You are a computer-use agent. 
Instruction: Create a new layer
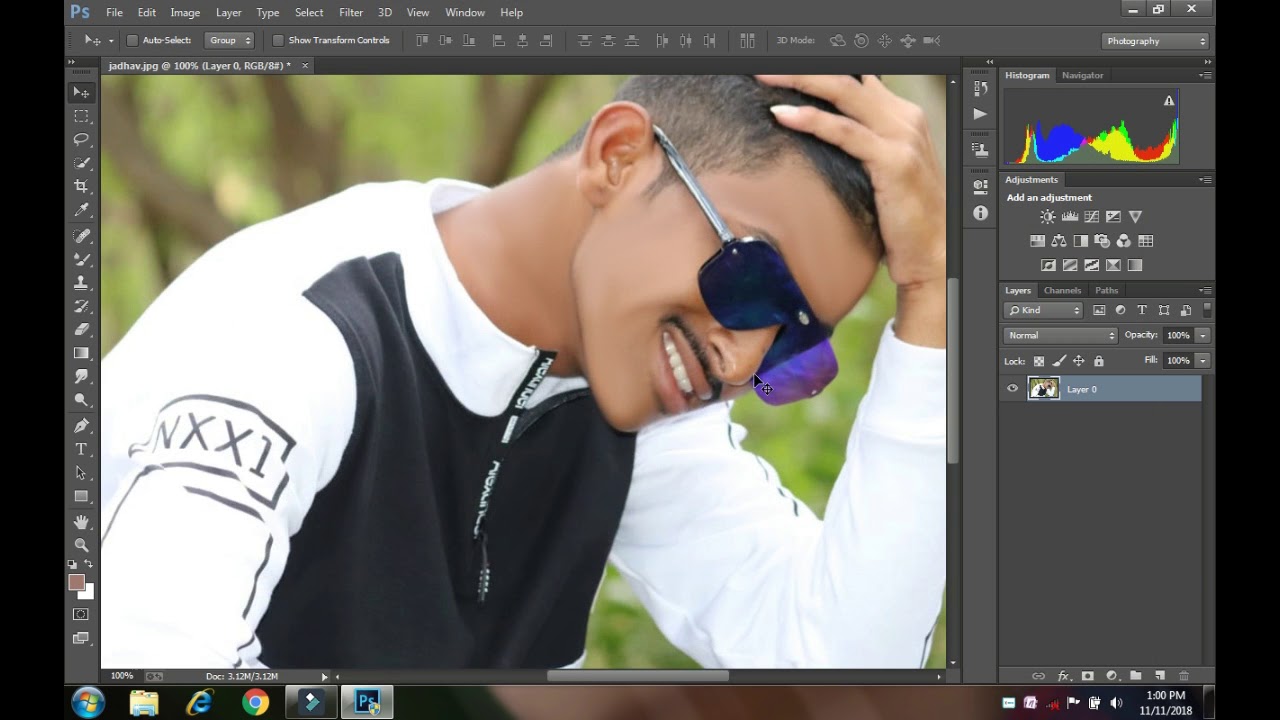pyautogui.click(x=1160, y=676)
